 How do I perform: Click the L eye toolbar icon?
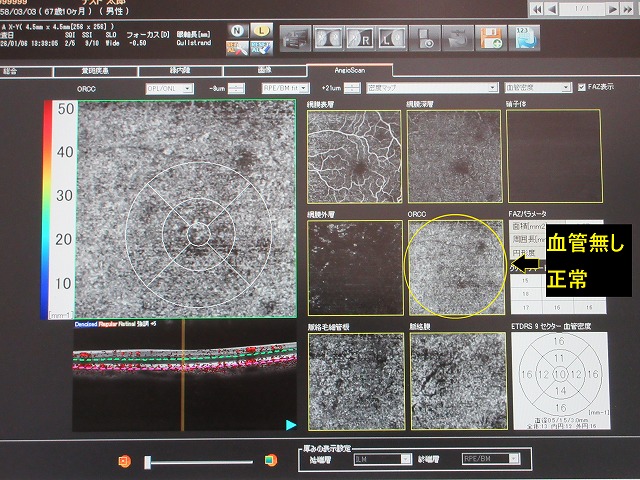[x=392, y=39]
